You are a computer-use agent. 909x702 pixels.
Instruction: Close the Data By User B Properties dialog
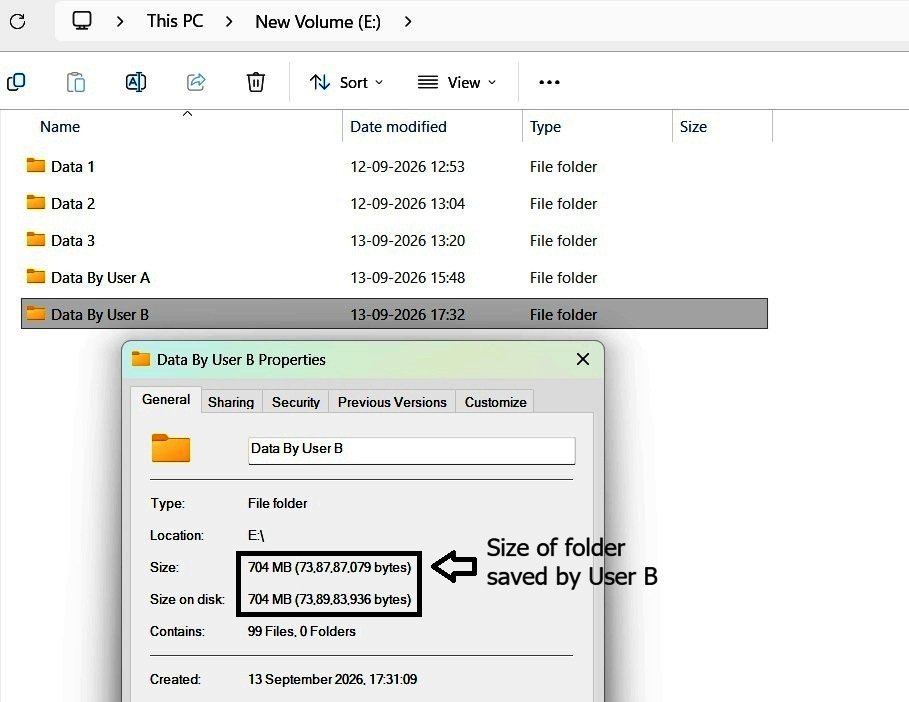coord(583,359)
